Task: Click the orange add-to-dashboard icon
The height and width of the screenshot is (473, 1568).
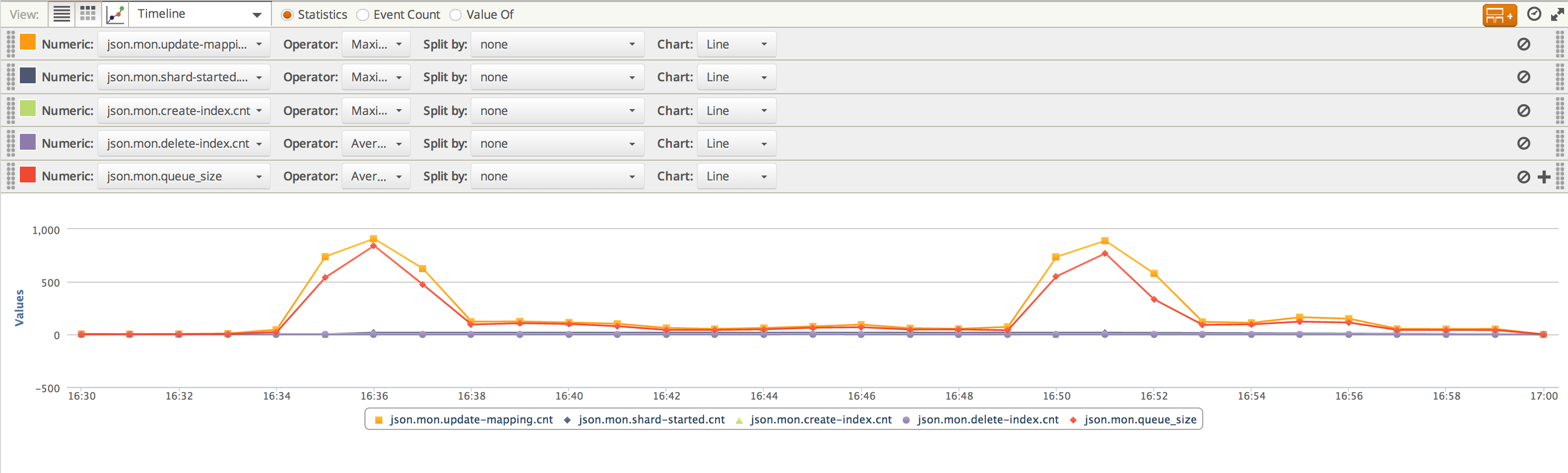Action: coord(1499,15)
